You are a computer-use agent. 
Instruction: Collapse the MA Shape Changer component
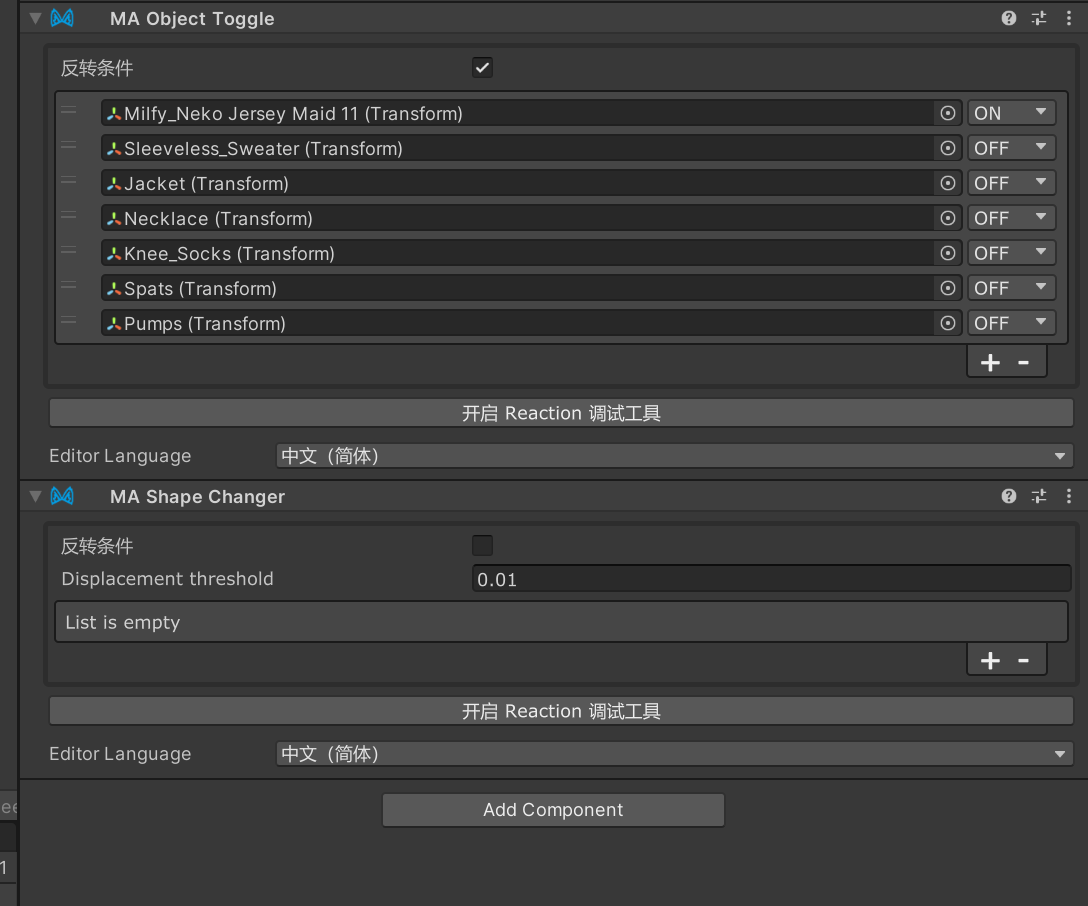36,496
